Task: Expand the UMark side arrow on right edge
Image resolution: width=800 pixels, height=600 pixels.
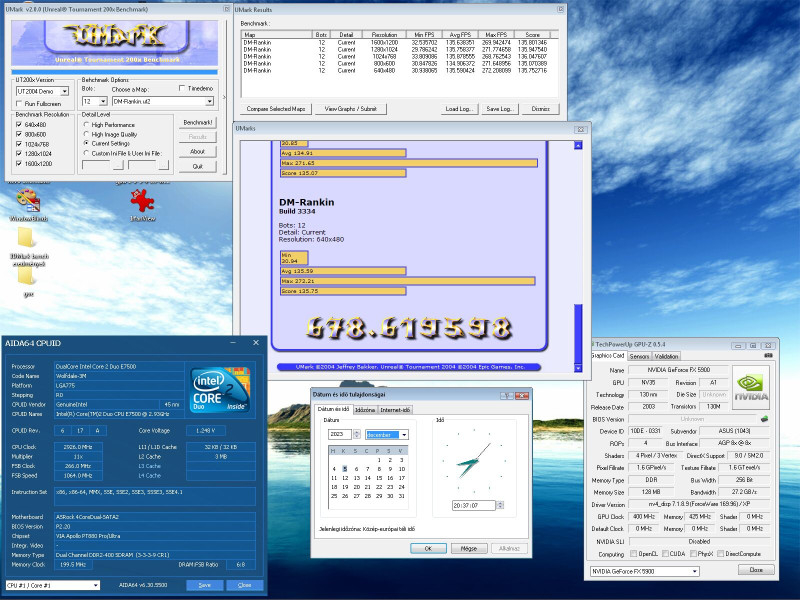Action: (x=224, y=97)
